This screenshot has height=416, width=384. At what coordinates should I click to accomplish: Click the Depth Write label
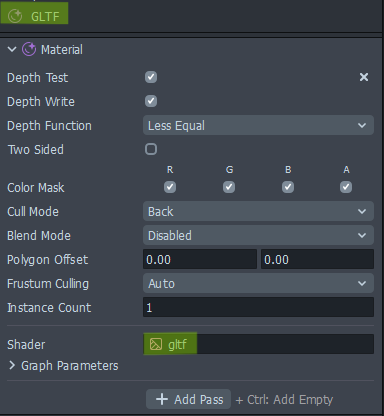click(x=41, y=102)
